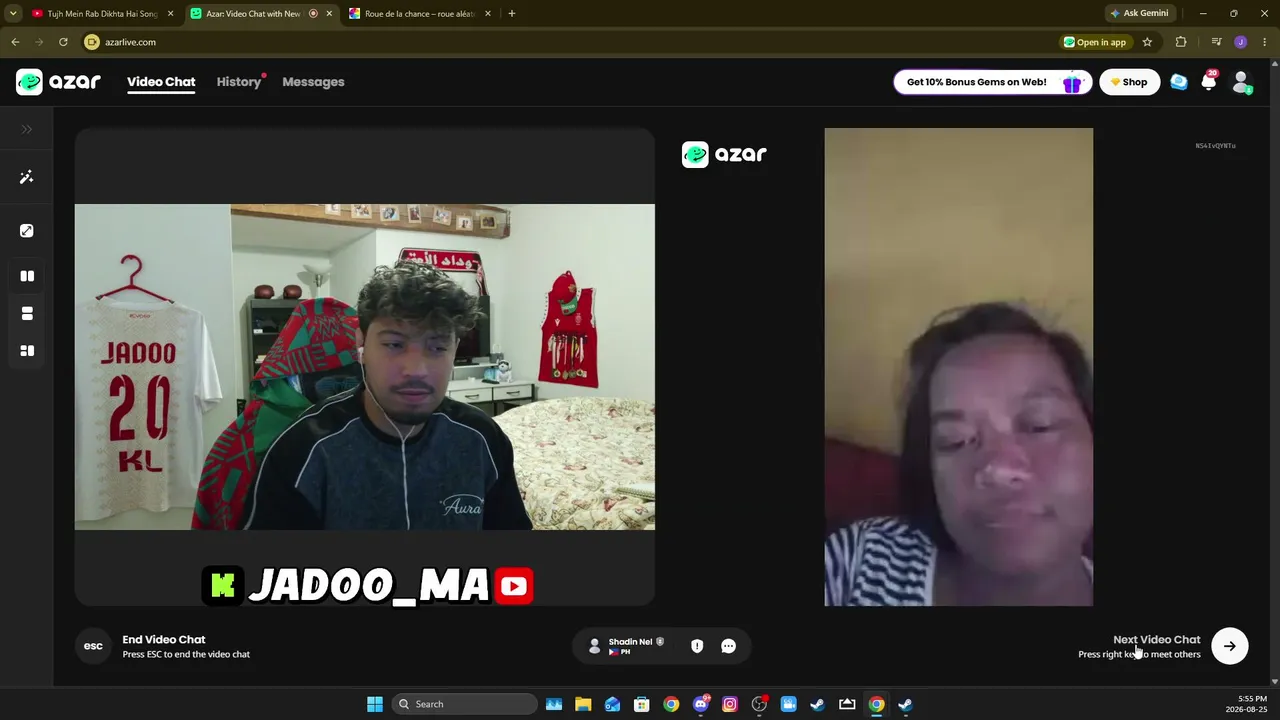Reload the page
Image resolution: width=1280 pixels, height=720 pixels.
(x=63, y=42)
